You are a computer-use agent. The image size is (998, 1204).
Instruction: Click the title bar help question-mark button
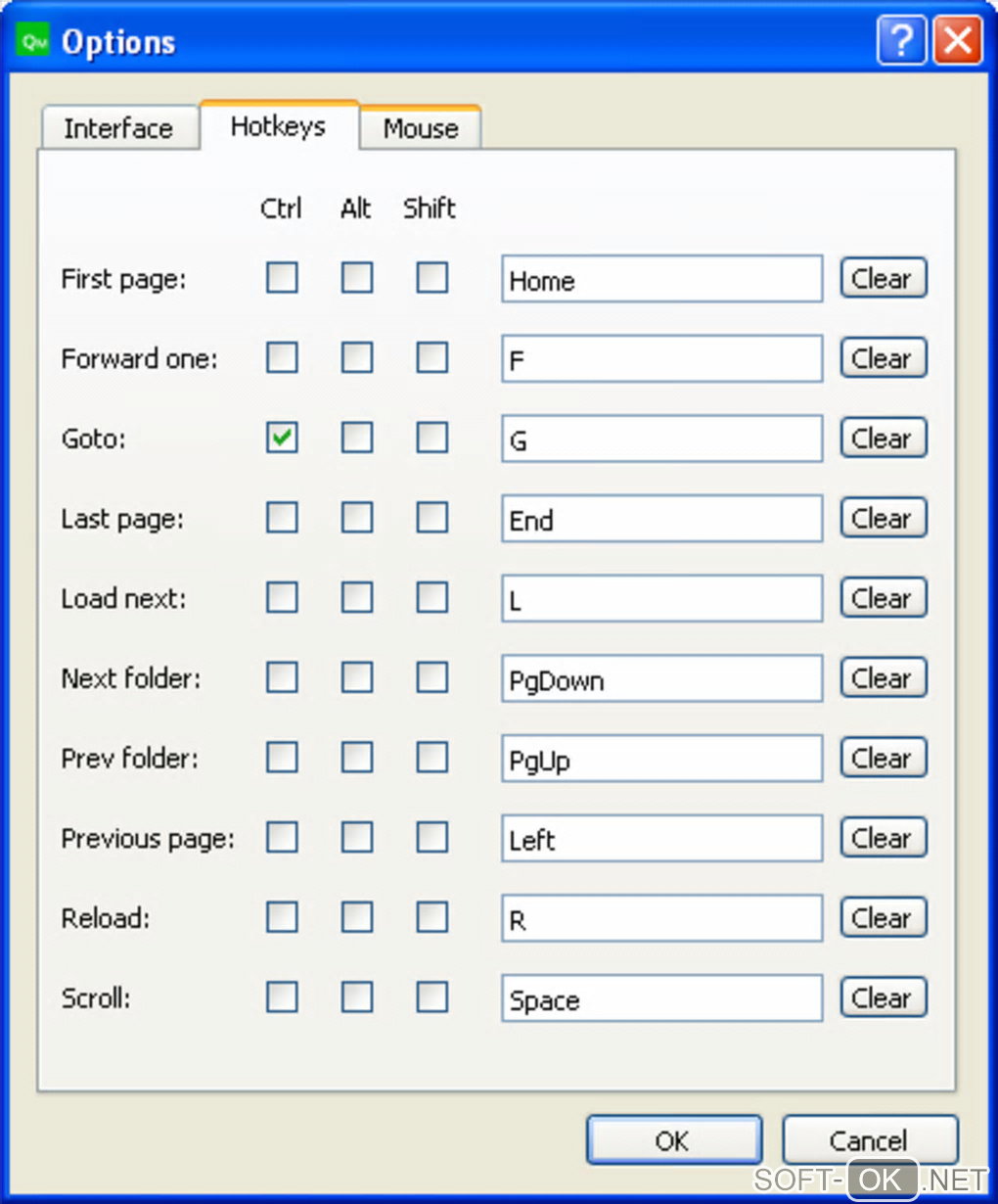point(901,41)
